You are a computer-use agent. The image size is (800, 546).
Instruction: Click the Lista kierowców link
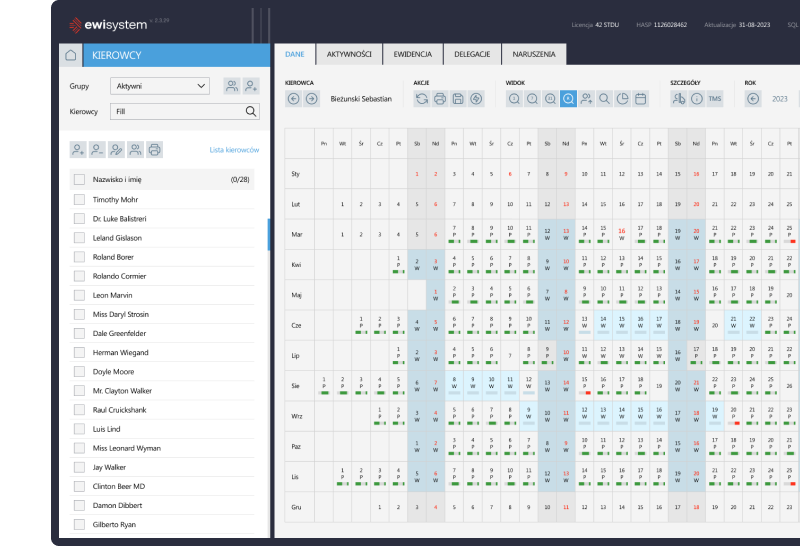tap(234, 150)
